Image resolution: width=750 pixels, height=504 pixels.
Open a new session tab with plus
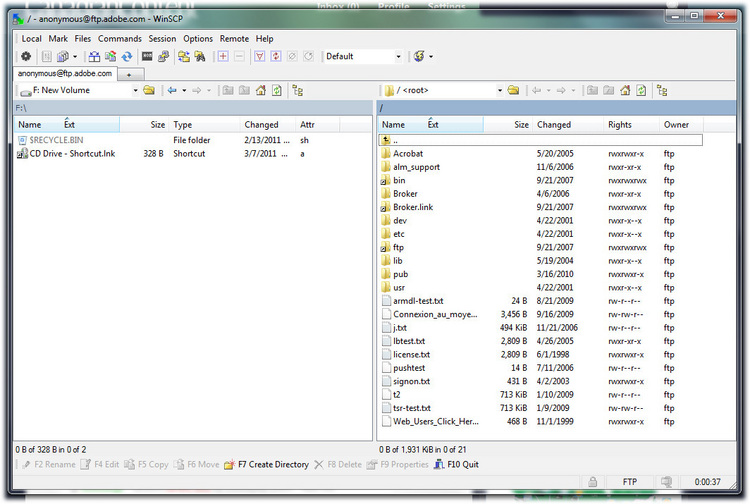[x=131, y=75]
